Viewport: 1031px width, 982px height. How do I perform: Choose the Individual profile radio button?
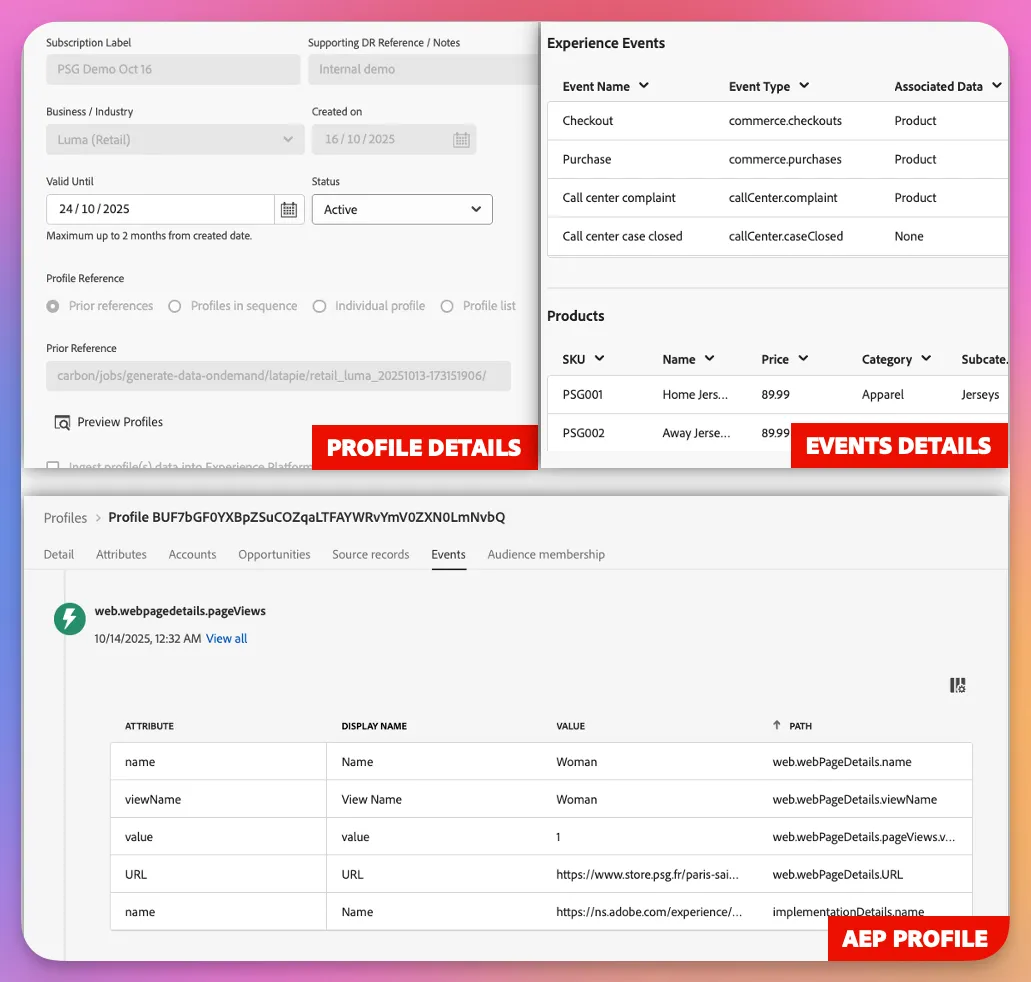point(320,307)
